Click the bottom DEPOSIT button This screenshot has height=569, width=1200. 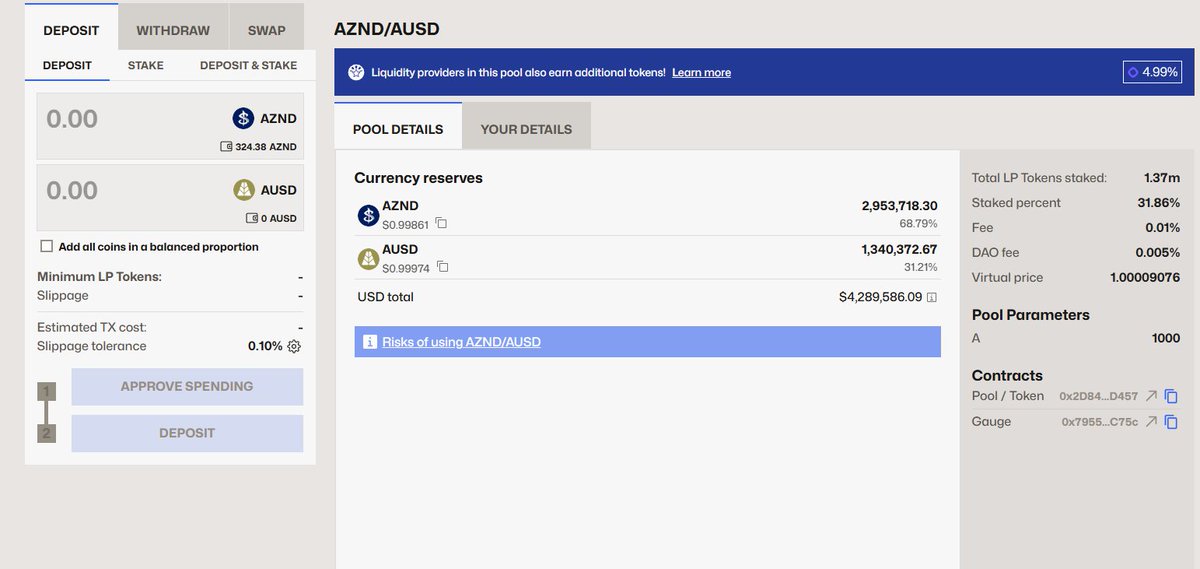tap(187, 433)
